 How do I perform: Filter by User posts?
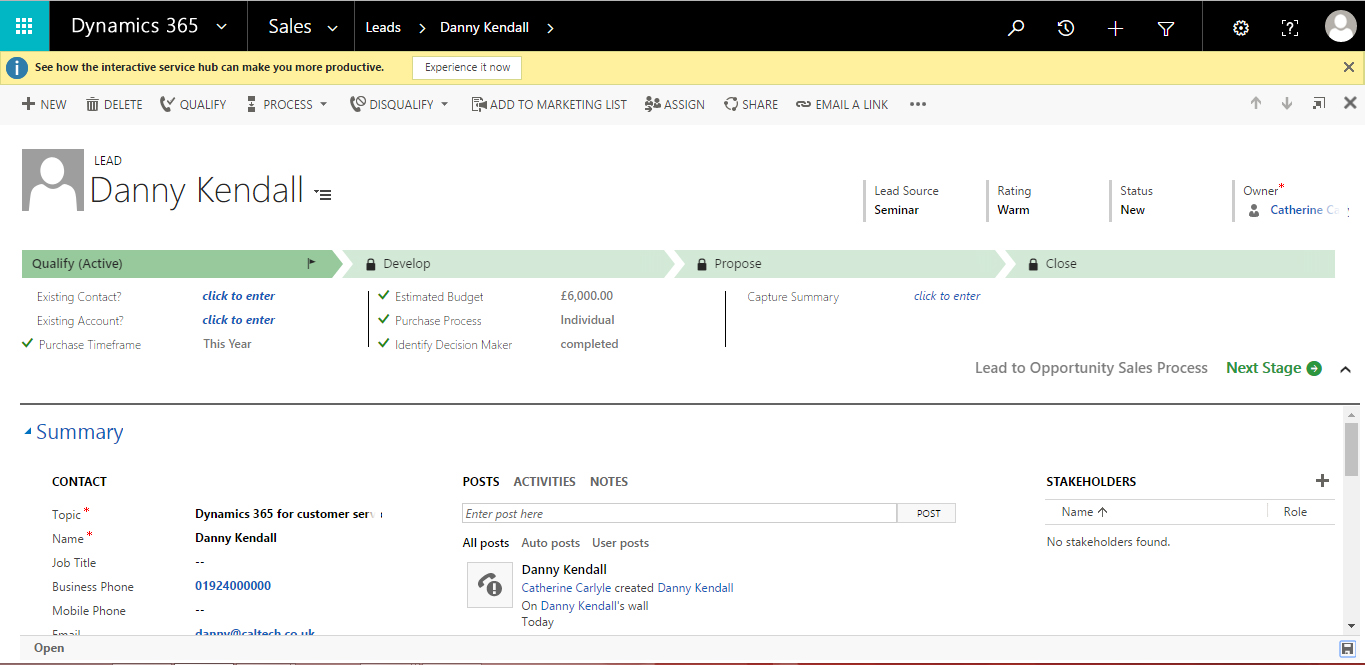[620, 543]
